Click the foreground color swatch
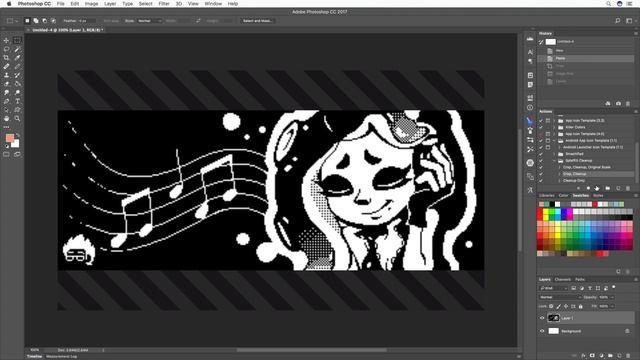The height and width of the screenshot is (360, 640). tap(10, 138)
